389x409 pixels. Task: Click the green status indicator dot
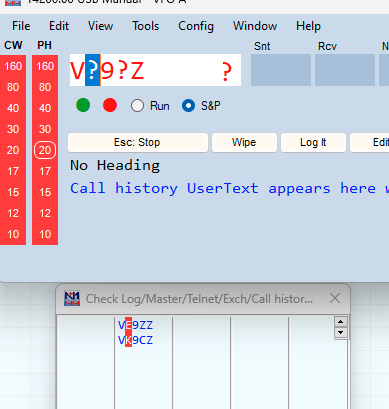(x=83, y=105)
